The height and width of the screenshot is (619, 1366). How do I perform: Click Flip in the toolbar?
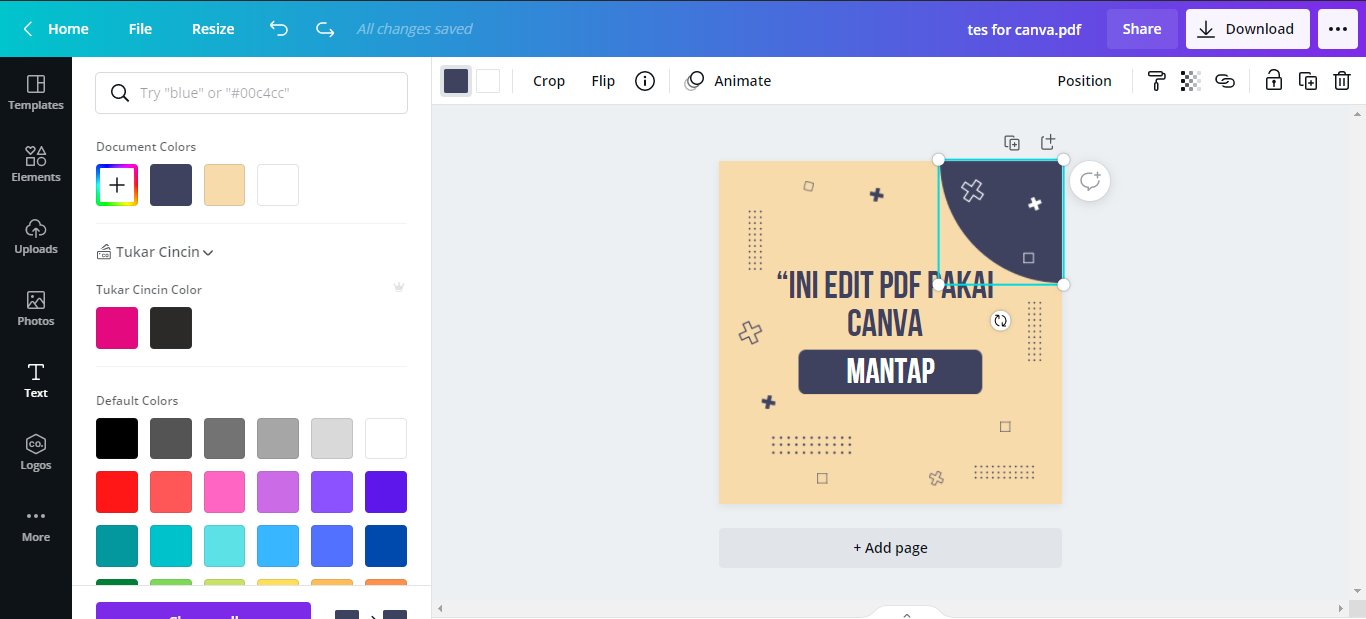(x=603, y=81)
